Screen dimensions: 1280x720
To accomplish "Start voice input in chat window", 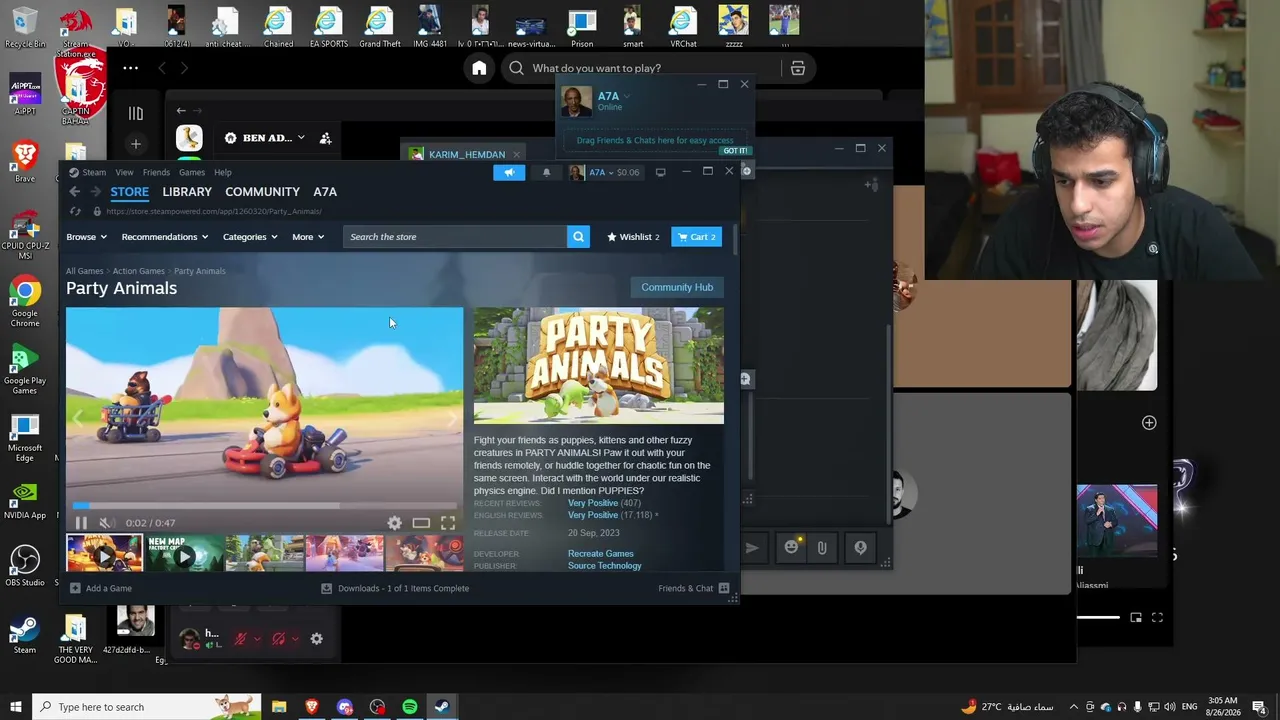I will pyautogui.click(x=860, y=547).
